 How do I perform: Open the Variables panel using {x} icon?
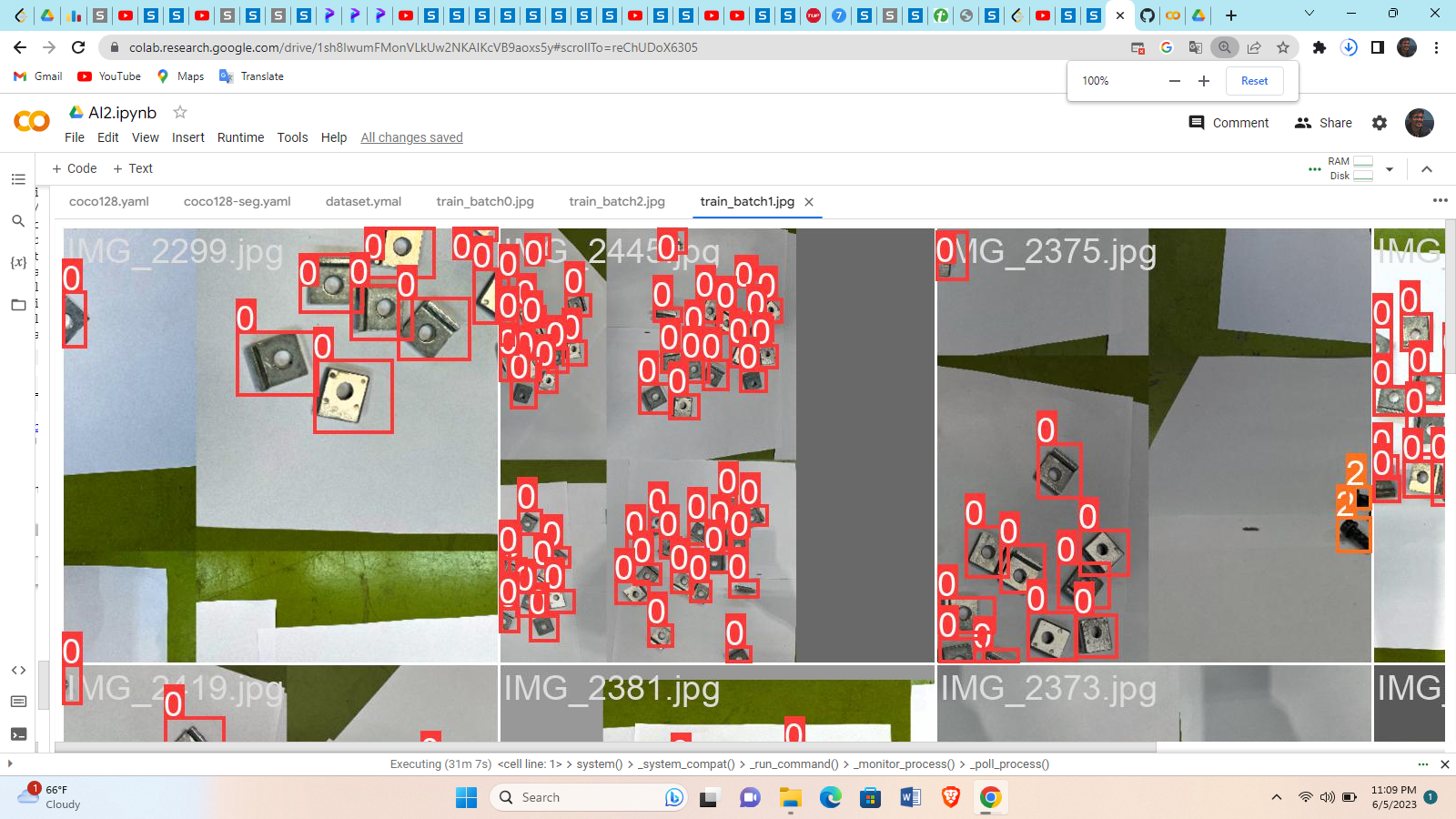point(18,262)
